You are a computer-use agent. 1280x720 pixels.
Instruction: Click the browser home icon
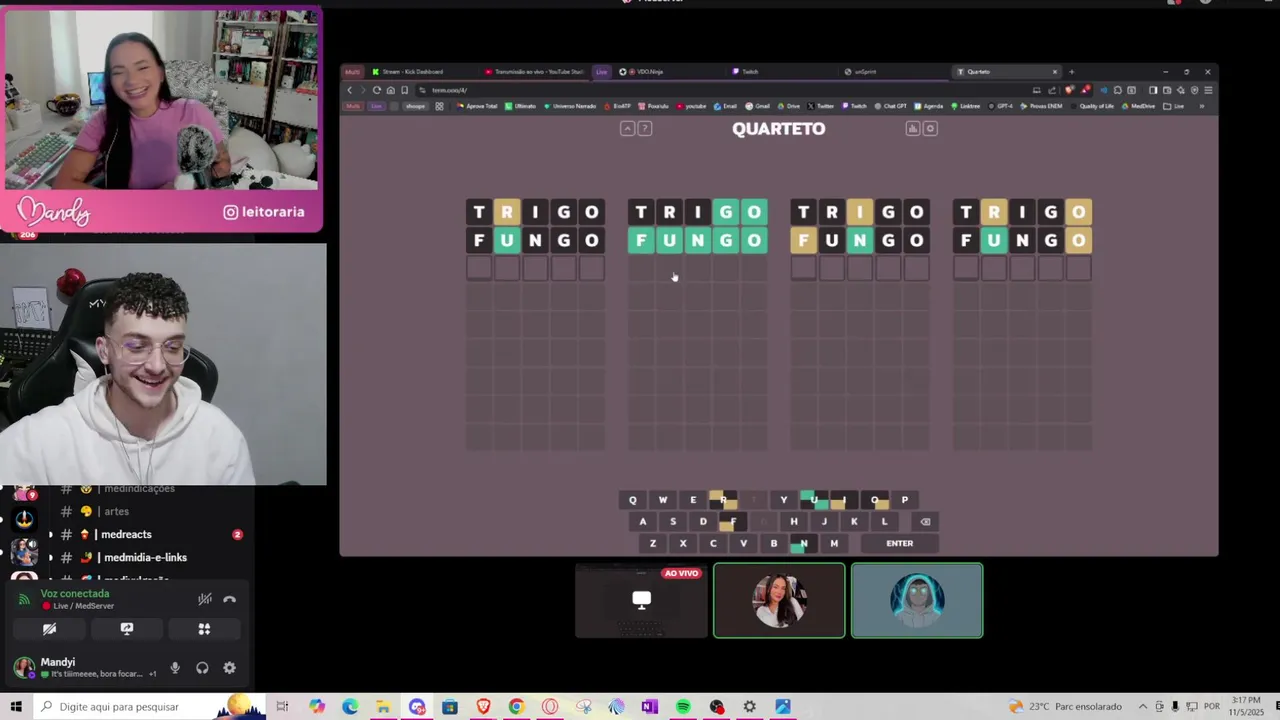(391, 90)
